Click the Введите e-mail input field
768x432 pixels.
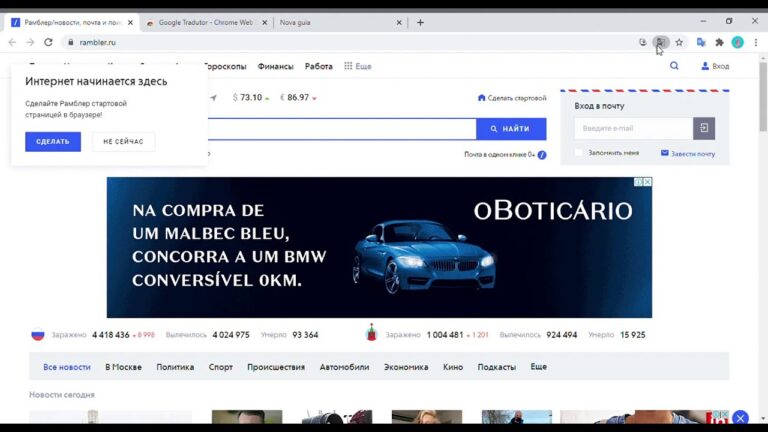(633, 128)
